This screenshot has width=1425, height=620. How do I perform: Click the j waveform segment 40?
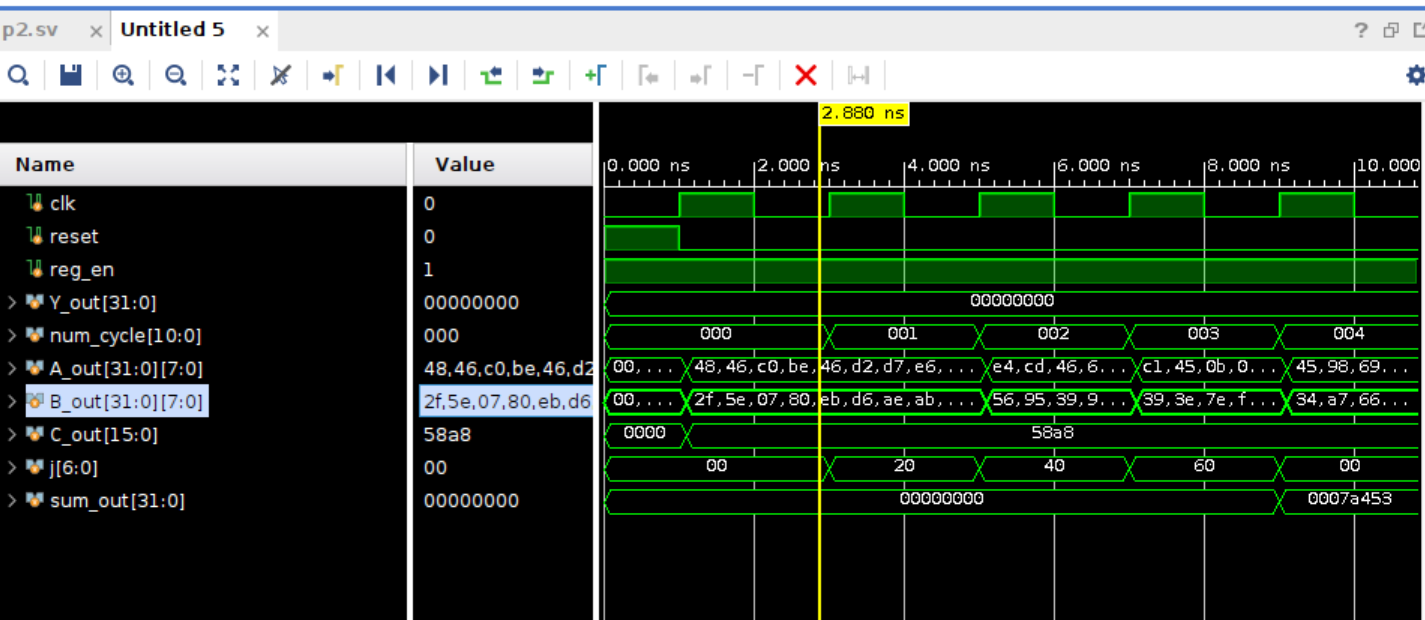click(x=1053, y=465)
